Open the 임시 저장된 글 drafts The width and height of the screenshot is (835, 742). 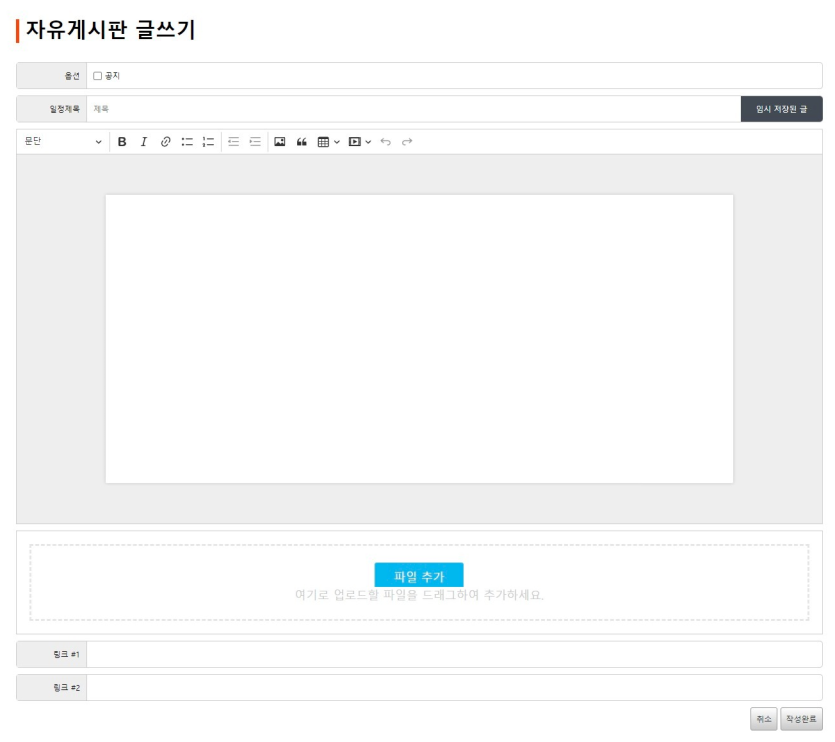tap(781, 109)
